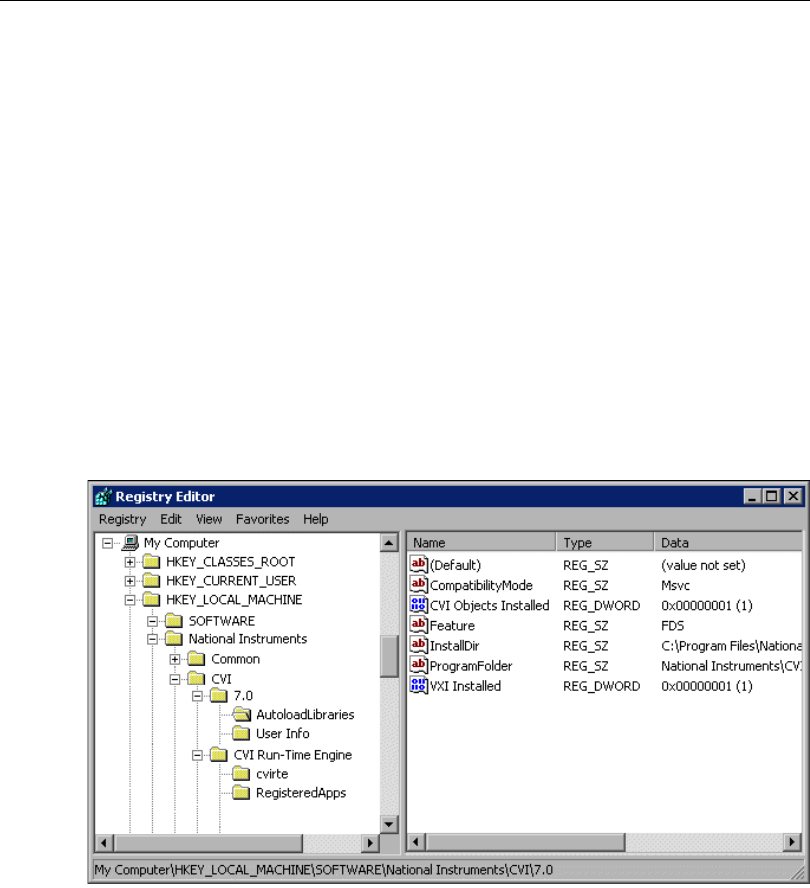Image resolution: width=810 pixels, height=888 pixels.
Task: Click the cvirte folder icon
Action: point(241,774)
